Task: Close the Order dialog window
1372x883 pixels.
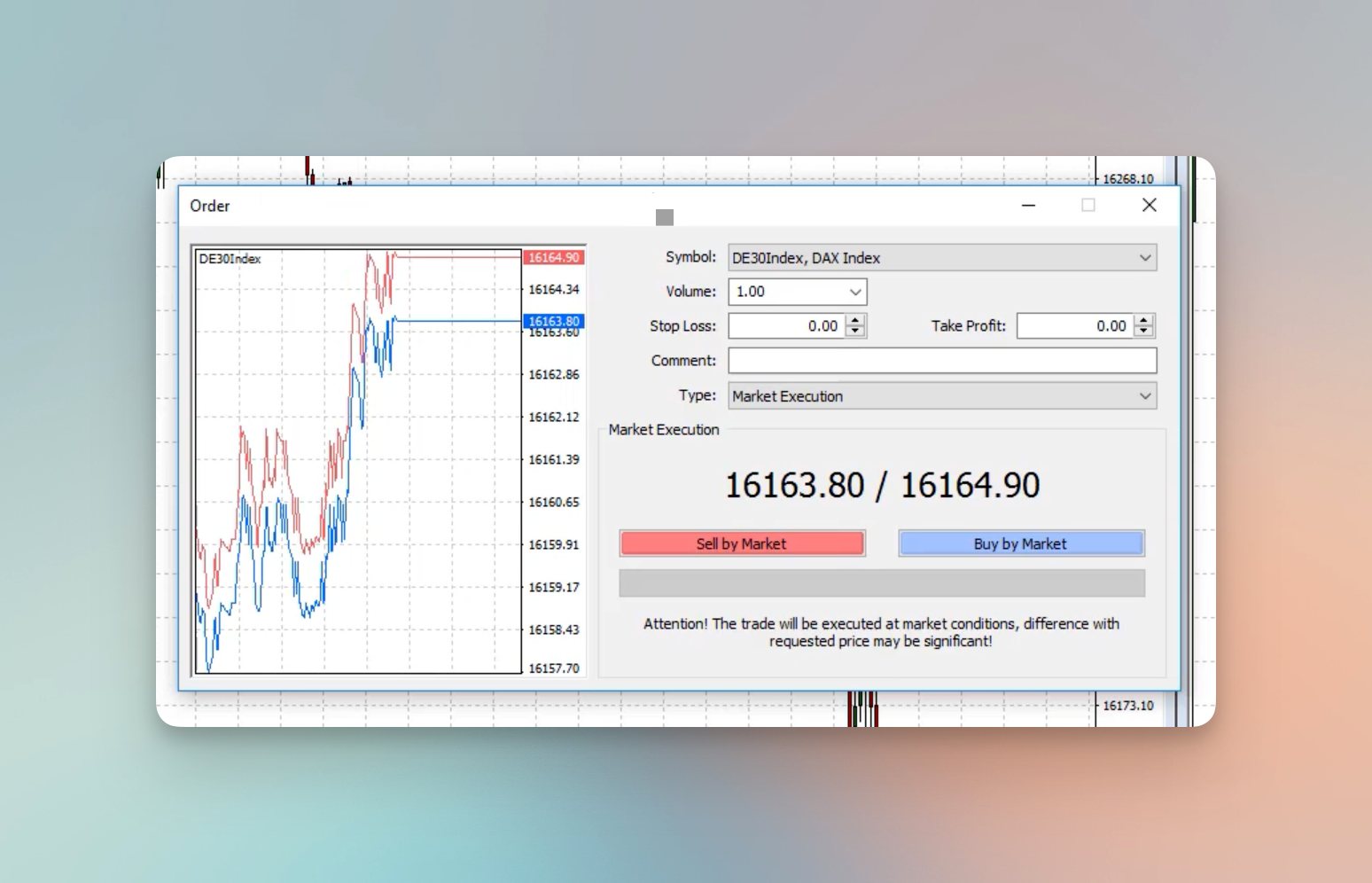Action: (x=1150, y=206)
